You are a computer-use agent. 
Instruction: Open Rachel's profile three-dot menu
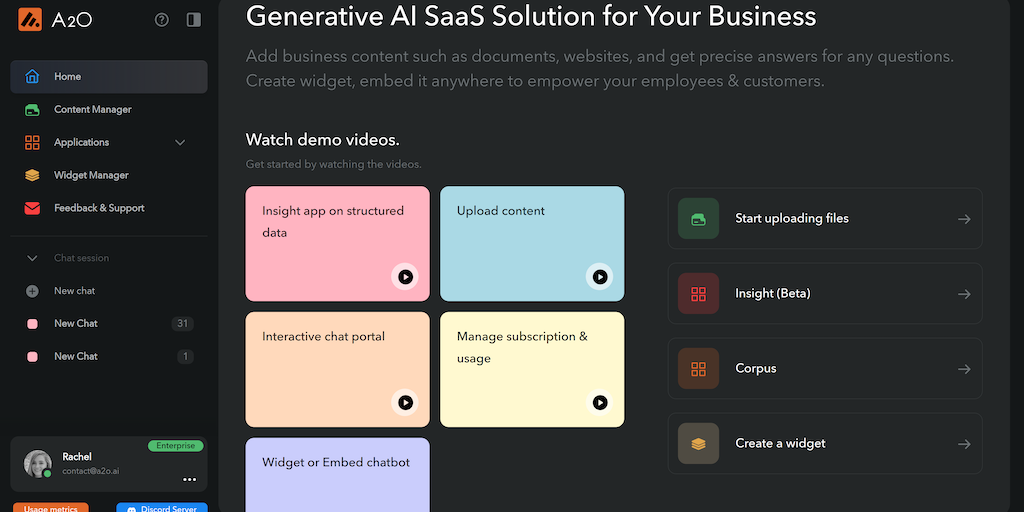pos(189,480)
